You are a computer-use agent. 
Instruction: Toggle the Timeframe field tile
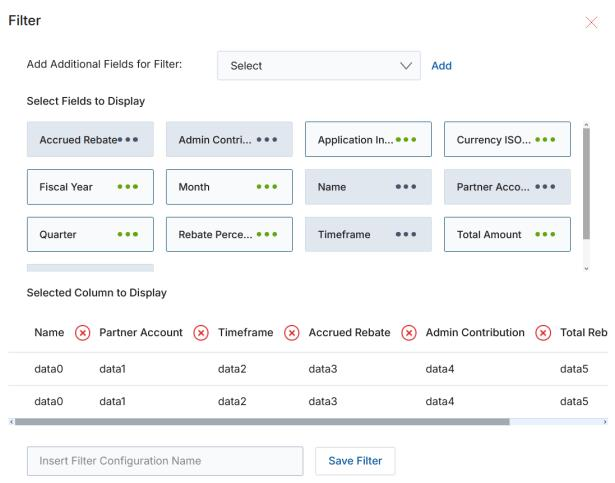point(368,234)
